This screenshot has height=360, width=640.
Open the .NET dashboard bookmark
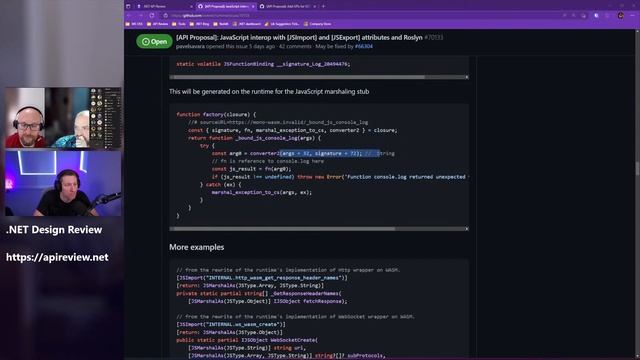click(247, 24)
